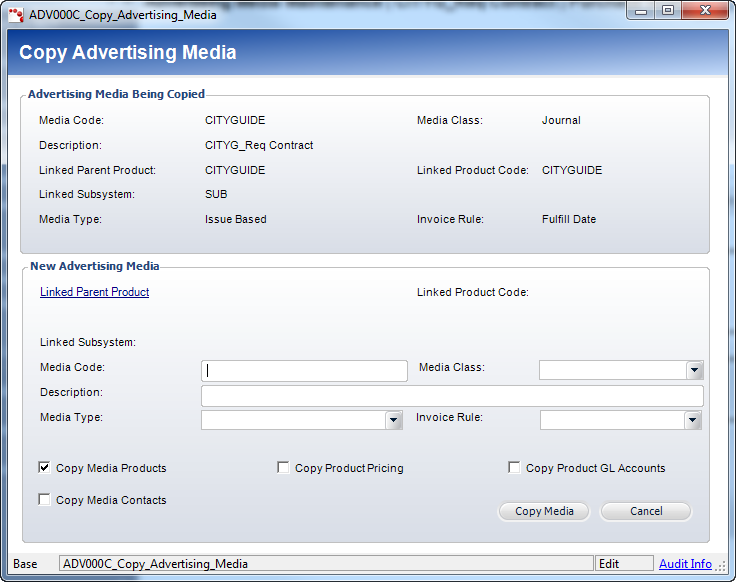Click the Base status bar label
This screenshot has width=736, height=582.
[25, 564]
